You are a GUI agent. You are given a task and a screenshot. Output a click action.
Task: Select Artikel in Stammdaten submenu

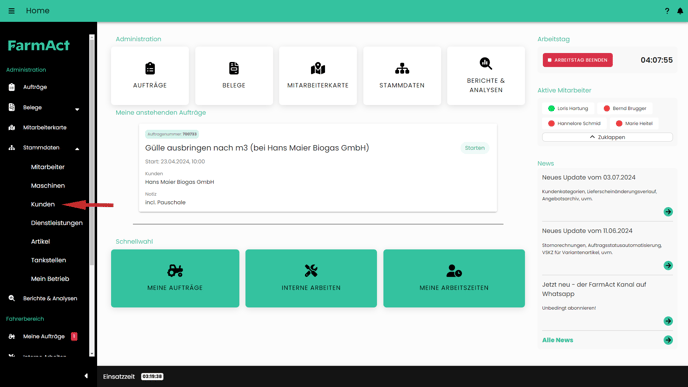40,241
